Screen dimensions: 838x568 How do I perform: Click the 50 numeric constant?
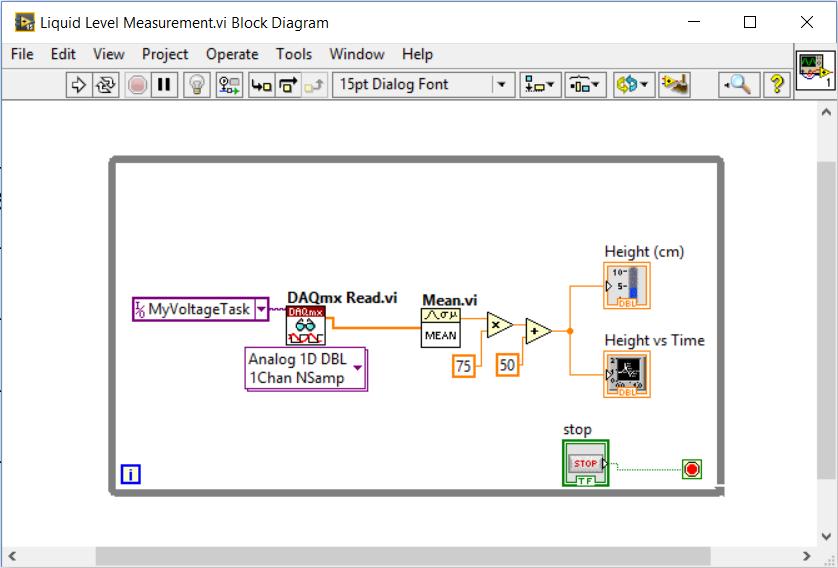pos(507,365)
